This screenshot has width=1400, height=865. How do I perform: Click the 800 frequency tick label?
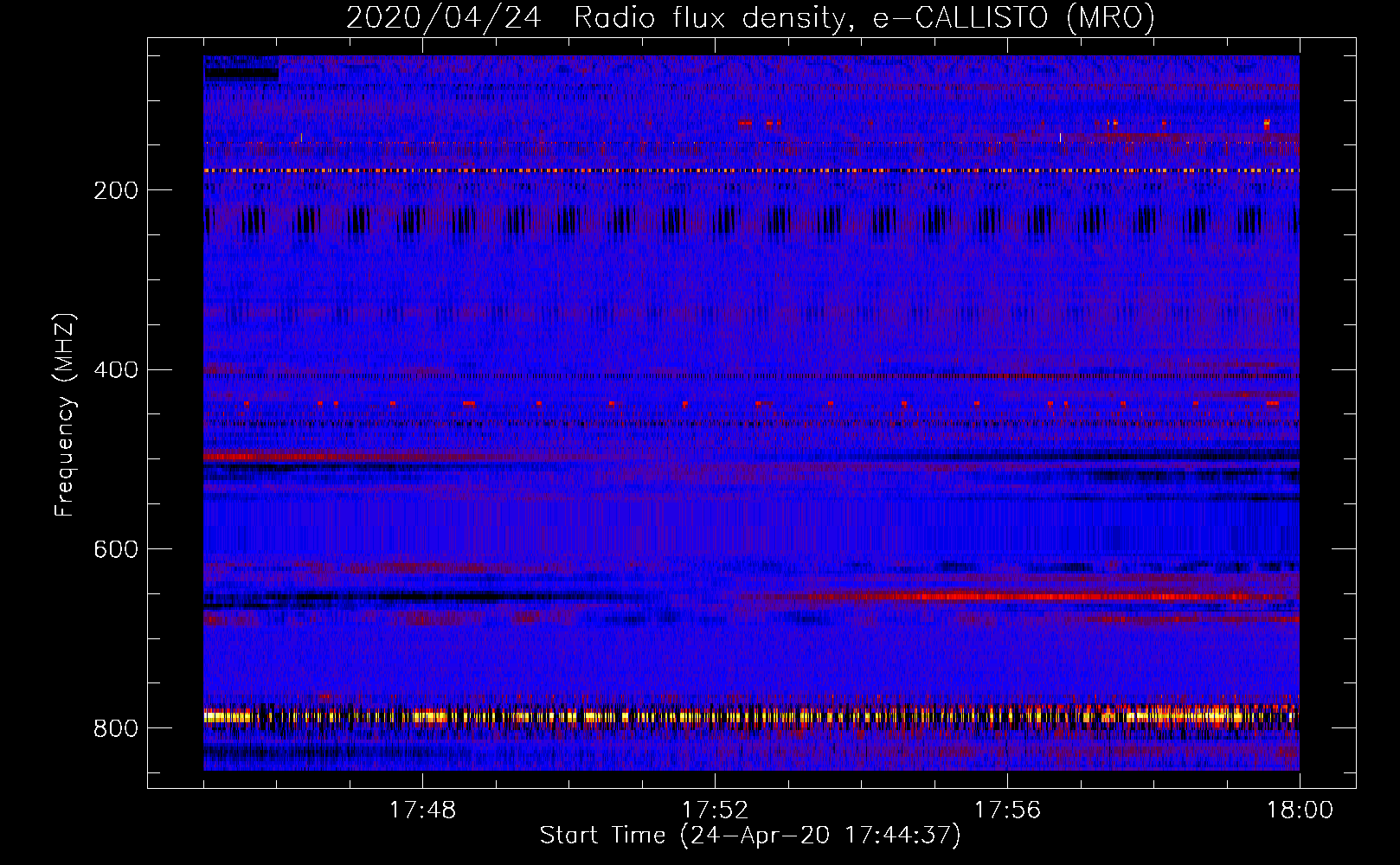tap(116, 728)
